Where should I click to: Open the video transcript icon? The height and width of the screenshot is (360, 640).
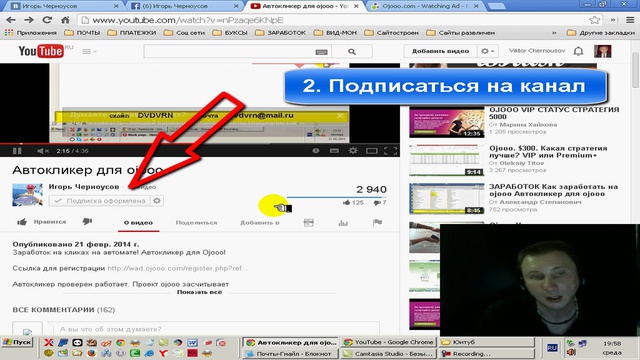pyautogui.click(x=309, y=222)
